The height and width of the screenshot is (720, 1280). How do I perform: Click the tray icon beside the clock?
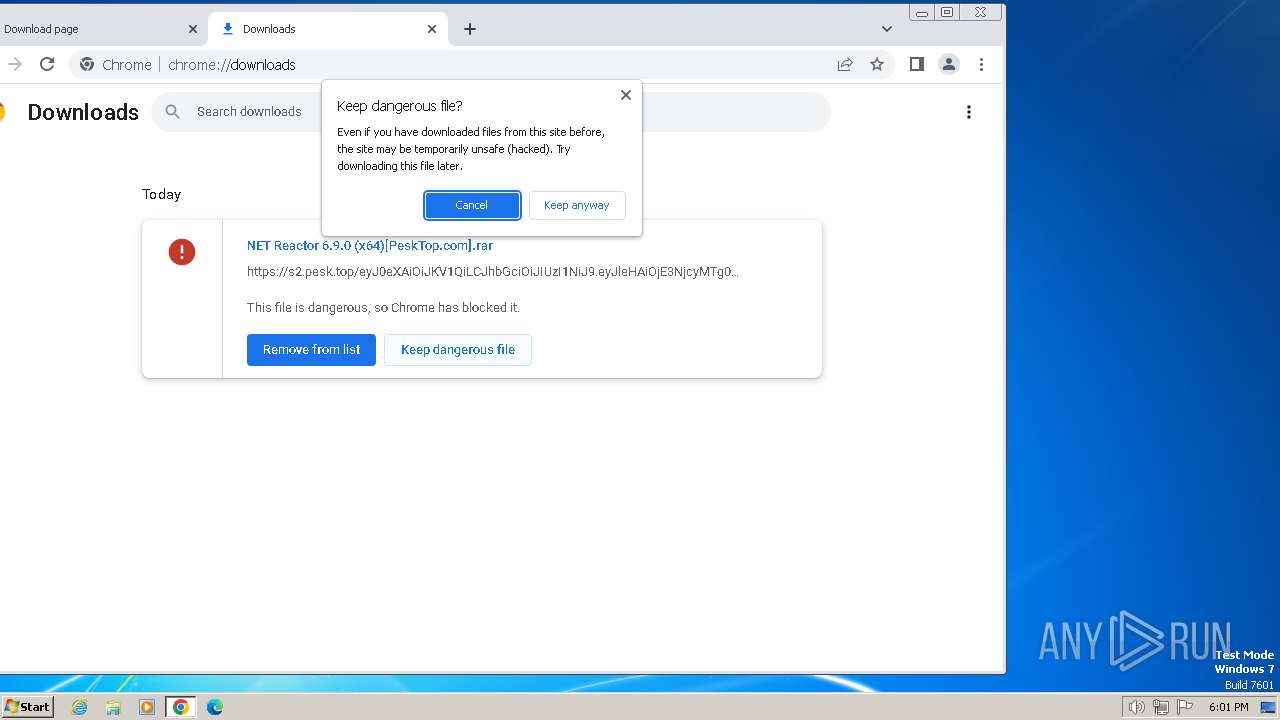click(1268, 707)
